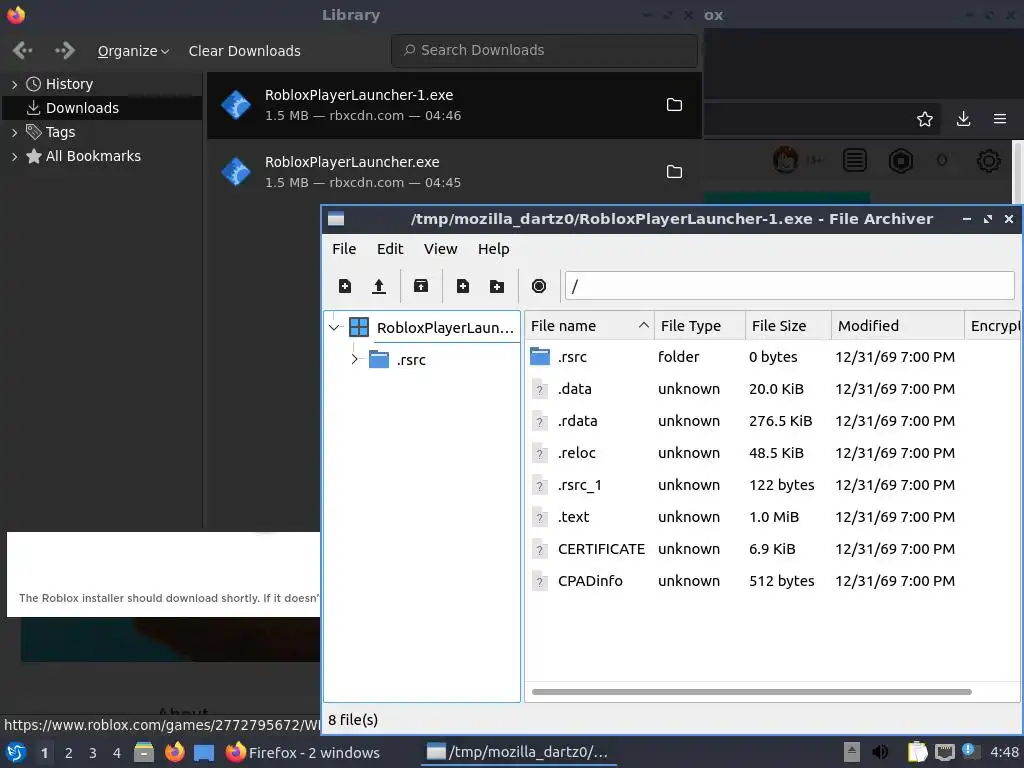Click the Robux hexagon icon

click(901, 160)
